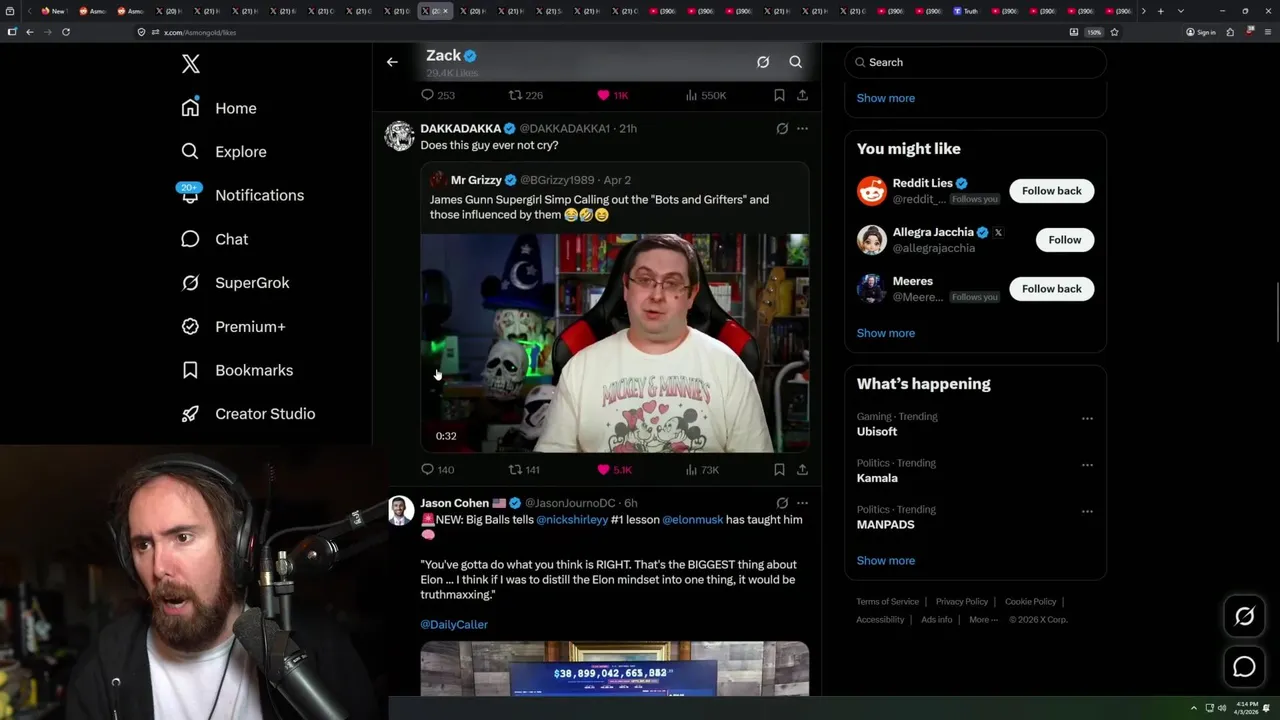Click reply icon showing 253
This screenshot has width=1280, height=720.
pos(437,95)
